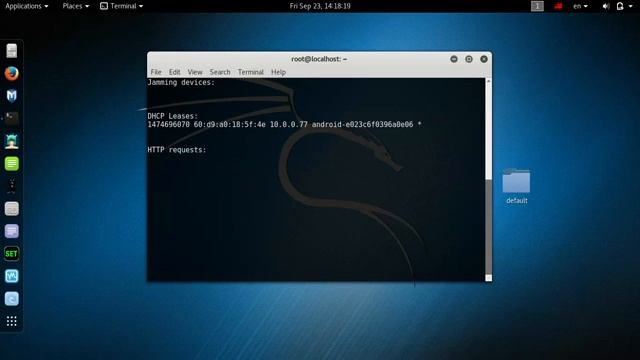Screen dimensions: 640x360
Task: Click the scrollbar up arrow in terminal
Action: [x=489, y=81]
